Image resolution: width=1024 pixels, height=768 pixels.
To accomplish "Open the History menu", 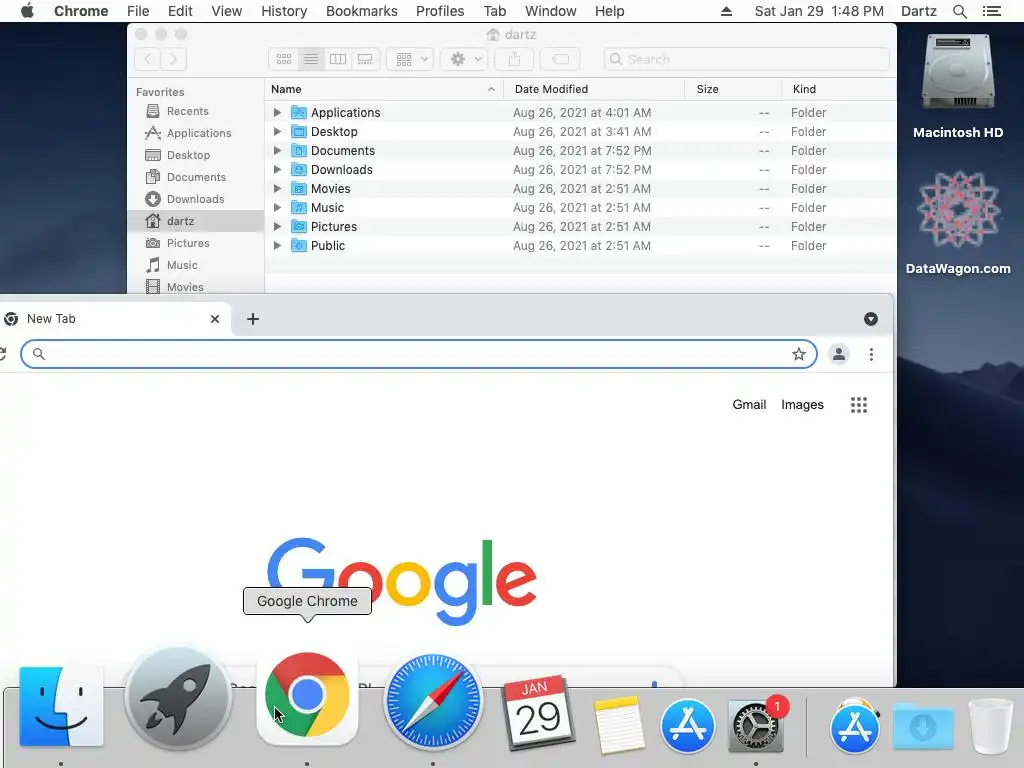I will (x=284, y=11).
